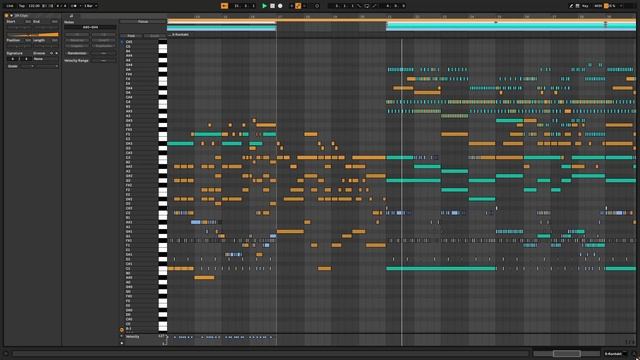Image resolution: width=640 pixels, height=360 pixels.
Task: Collapse the Velocity lane expander
Action: [x=122, y=337]
